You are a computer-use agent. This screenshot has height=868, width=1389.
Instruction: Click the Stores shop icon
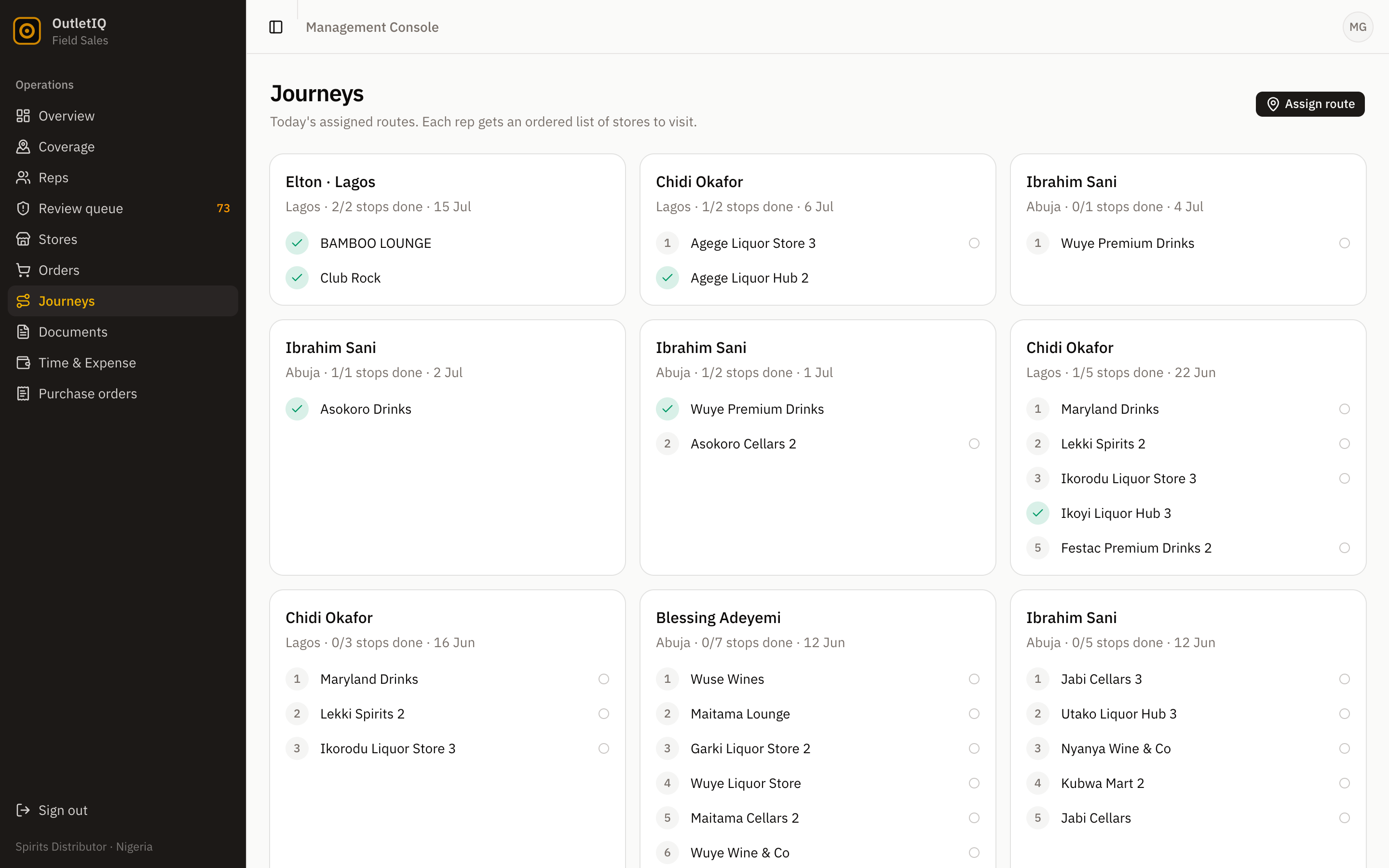23,239
